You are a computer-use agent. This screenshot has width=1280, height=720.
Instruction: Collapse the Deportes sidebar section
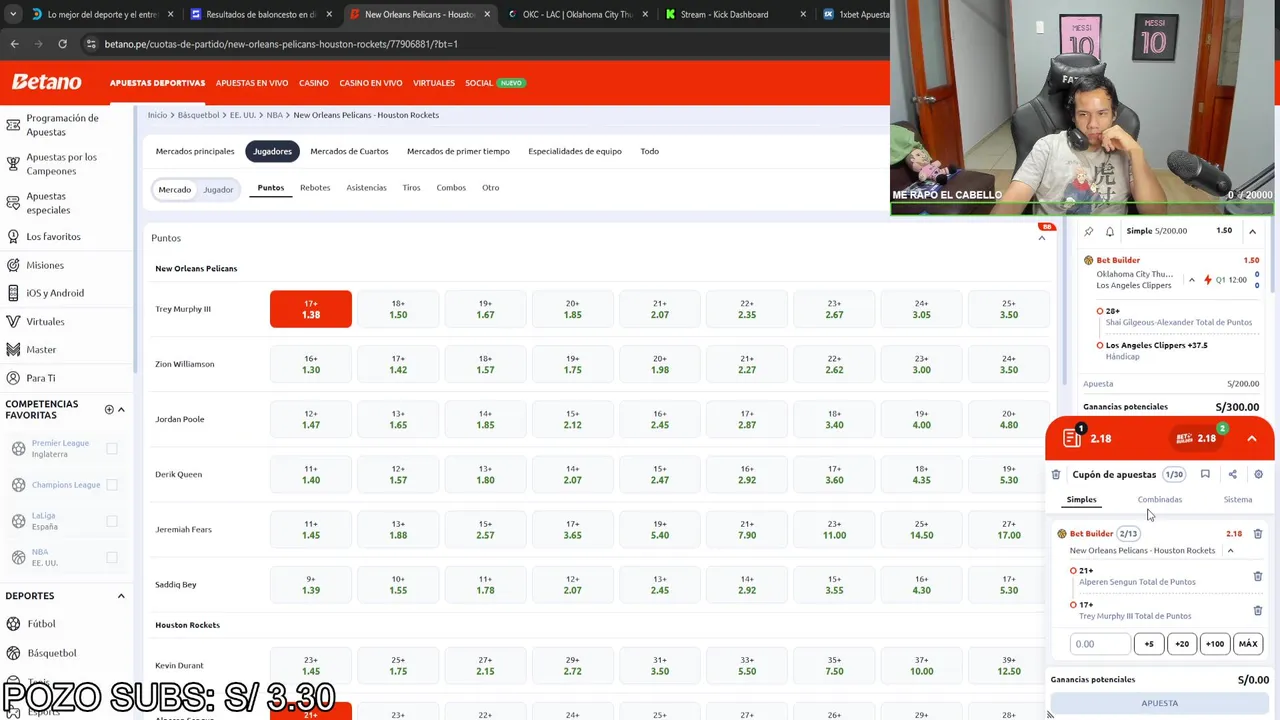coord(121,596)
